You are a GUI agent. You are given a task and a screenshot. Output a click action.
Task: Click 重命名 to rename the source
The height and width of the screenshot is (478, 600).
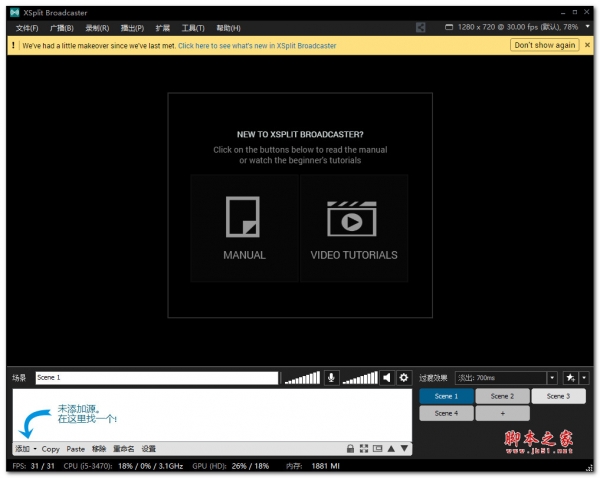click(124, 449)
